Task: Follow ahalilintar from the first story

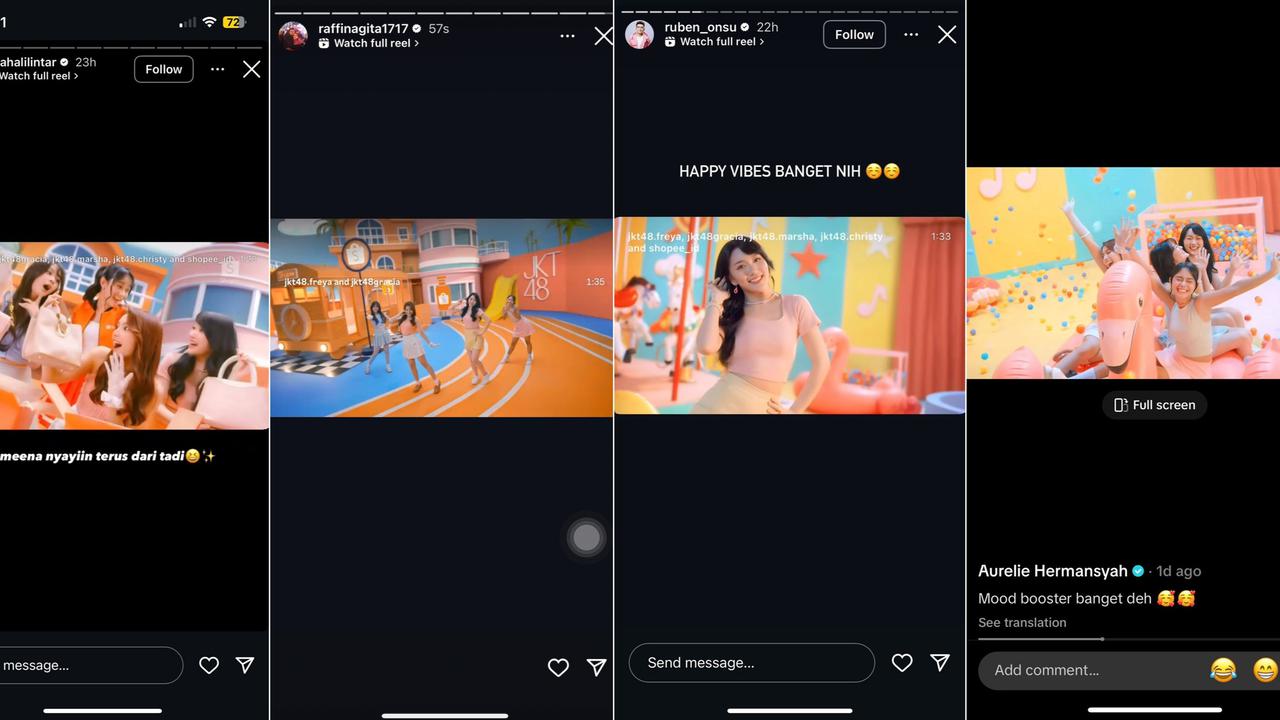Action: tap(163, 69)
